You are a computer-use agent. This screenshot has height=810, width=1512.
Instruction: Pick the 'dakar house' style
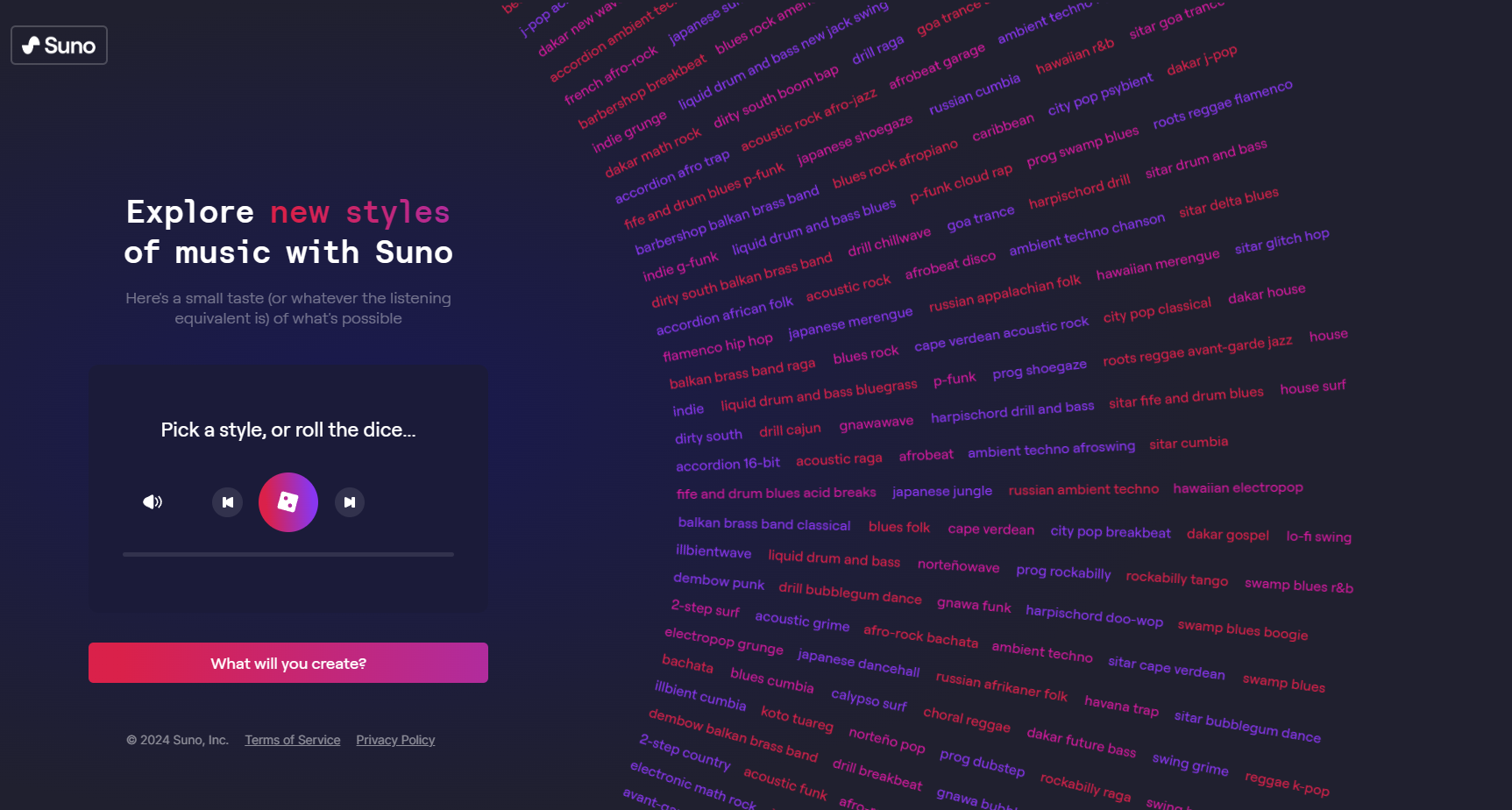click(1267, 294)
